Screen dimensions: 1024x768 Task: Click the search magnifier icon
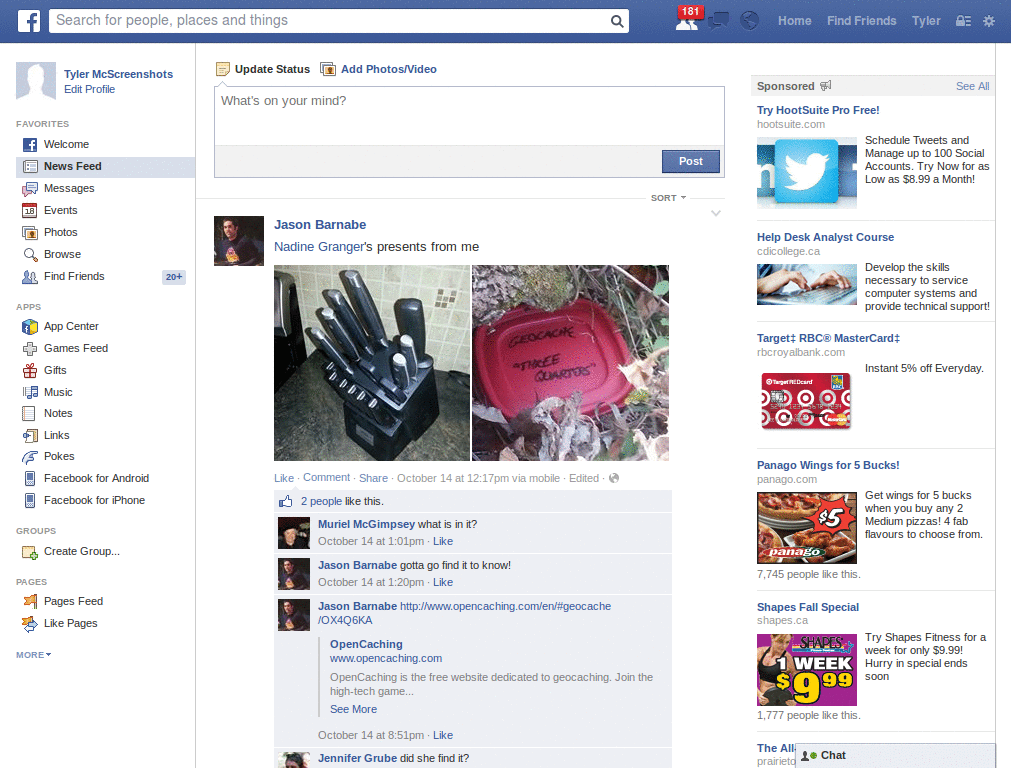pyautogui.click(x=616, y=22)
